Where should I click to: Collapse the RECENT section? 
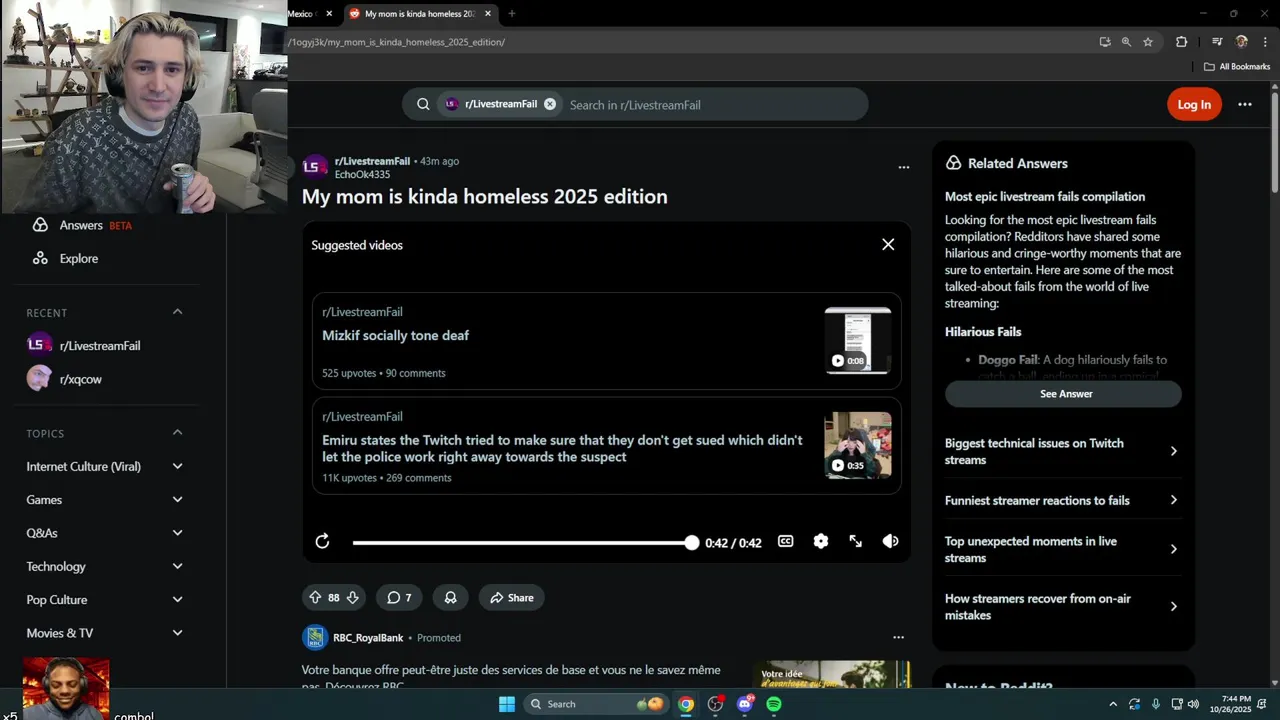tap(177, 312)
